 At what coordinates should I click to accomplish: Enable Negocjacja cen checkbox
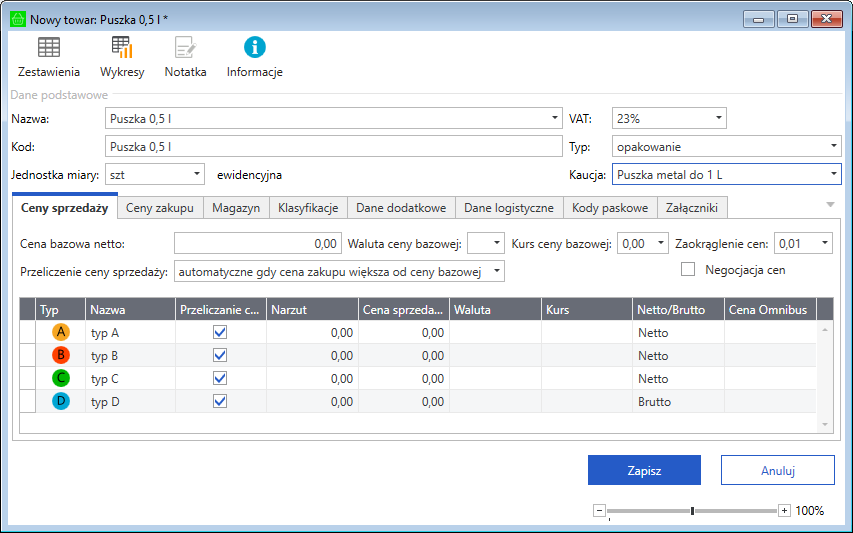tap(688, 269)
